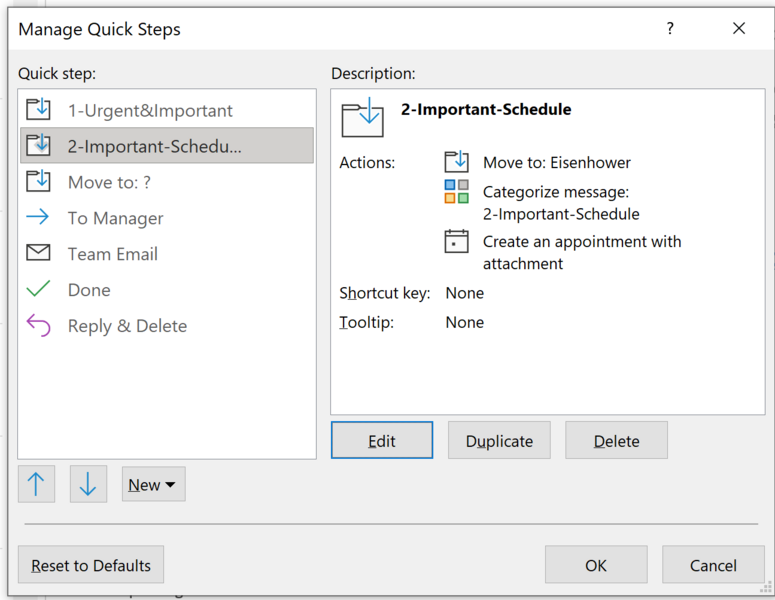Click the To Manager forward arrow icon
775x600 pixels.
coord(38,218)
